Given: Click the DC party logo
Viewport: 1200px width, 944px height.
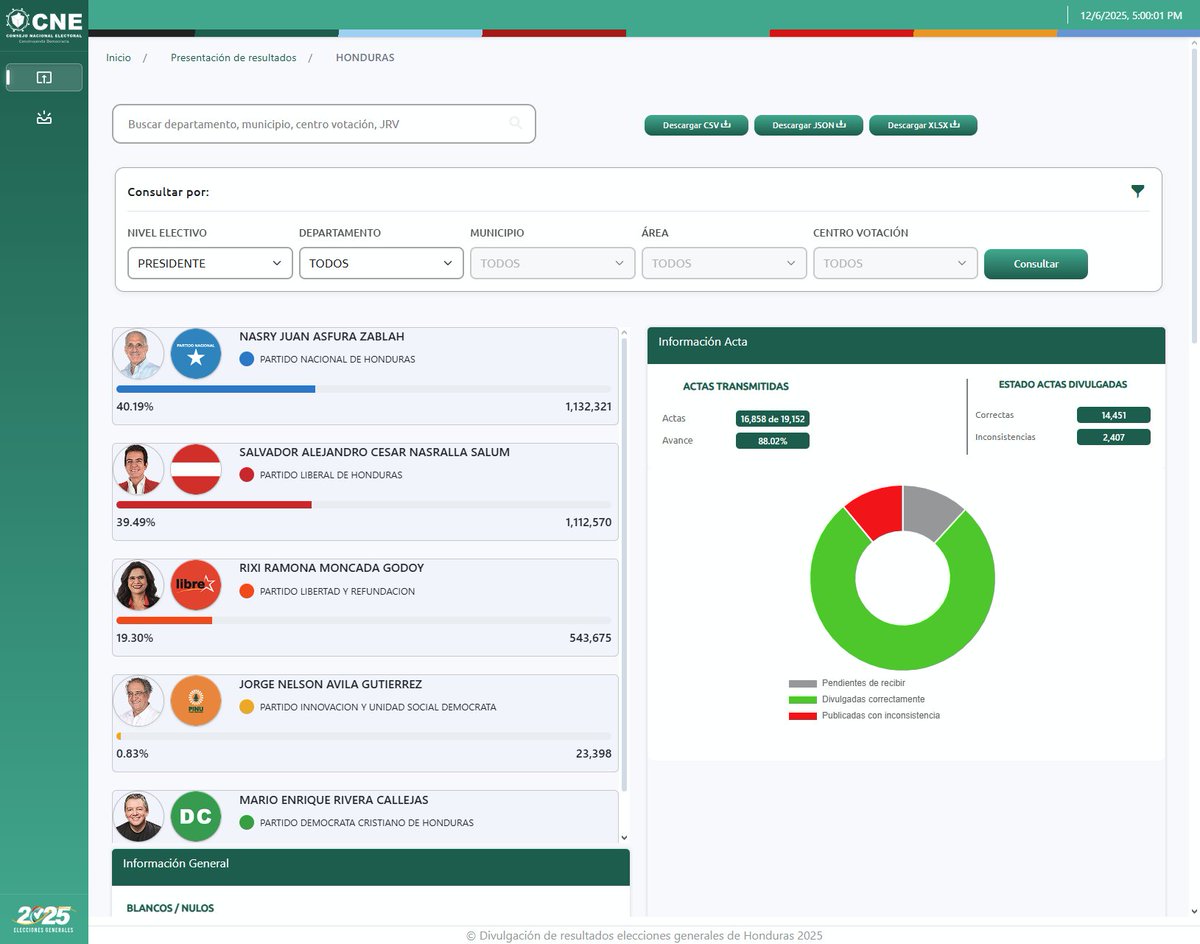Looking at the screenshot, I should pos(196,816).
